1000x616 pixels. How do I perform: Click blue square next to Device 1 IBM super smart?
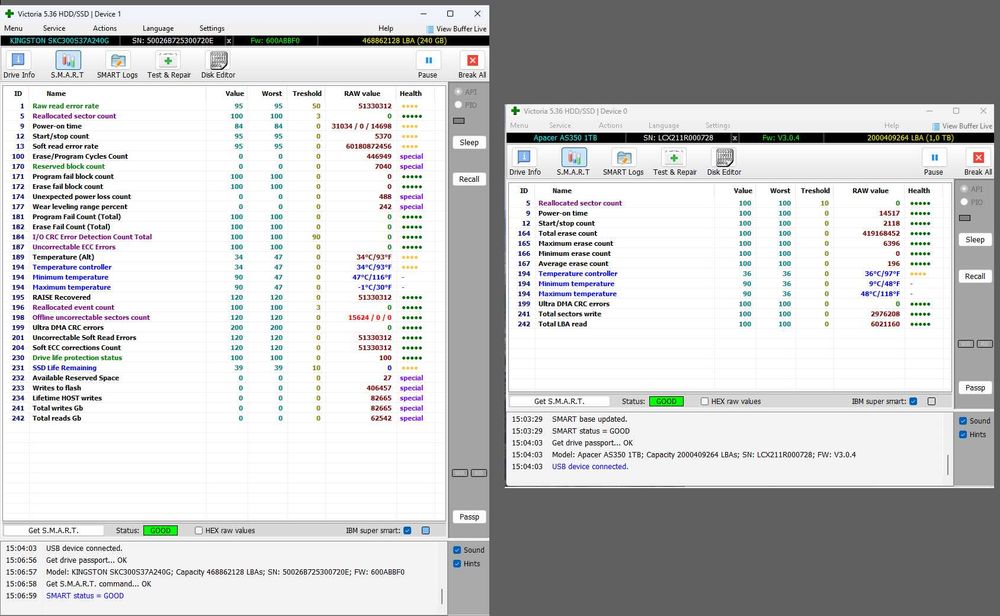click(426, 531)
